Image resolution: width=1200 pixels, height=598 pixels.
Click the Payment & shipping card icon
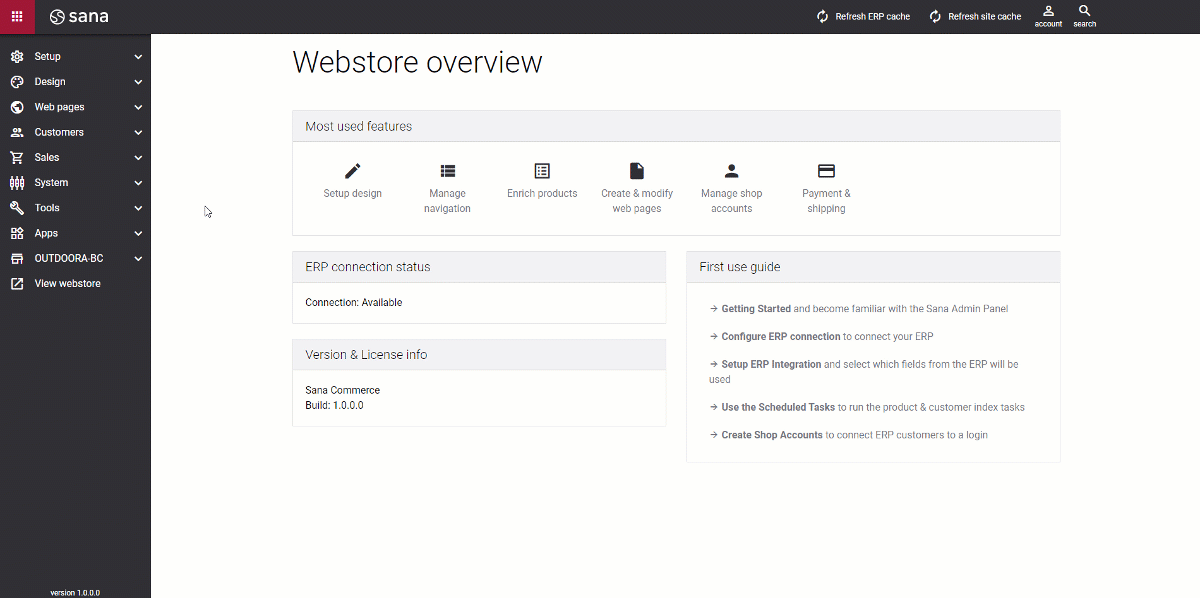tap(826, 171)
